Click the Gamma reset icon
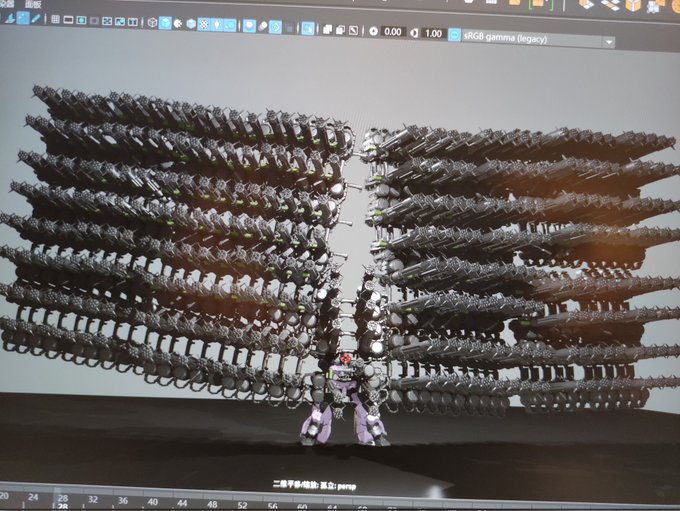Screen dimensions: 680x511 point(415,33)
